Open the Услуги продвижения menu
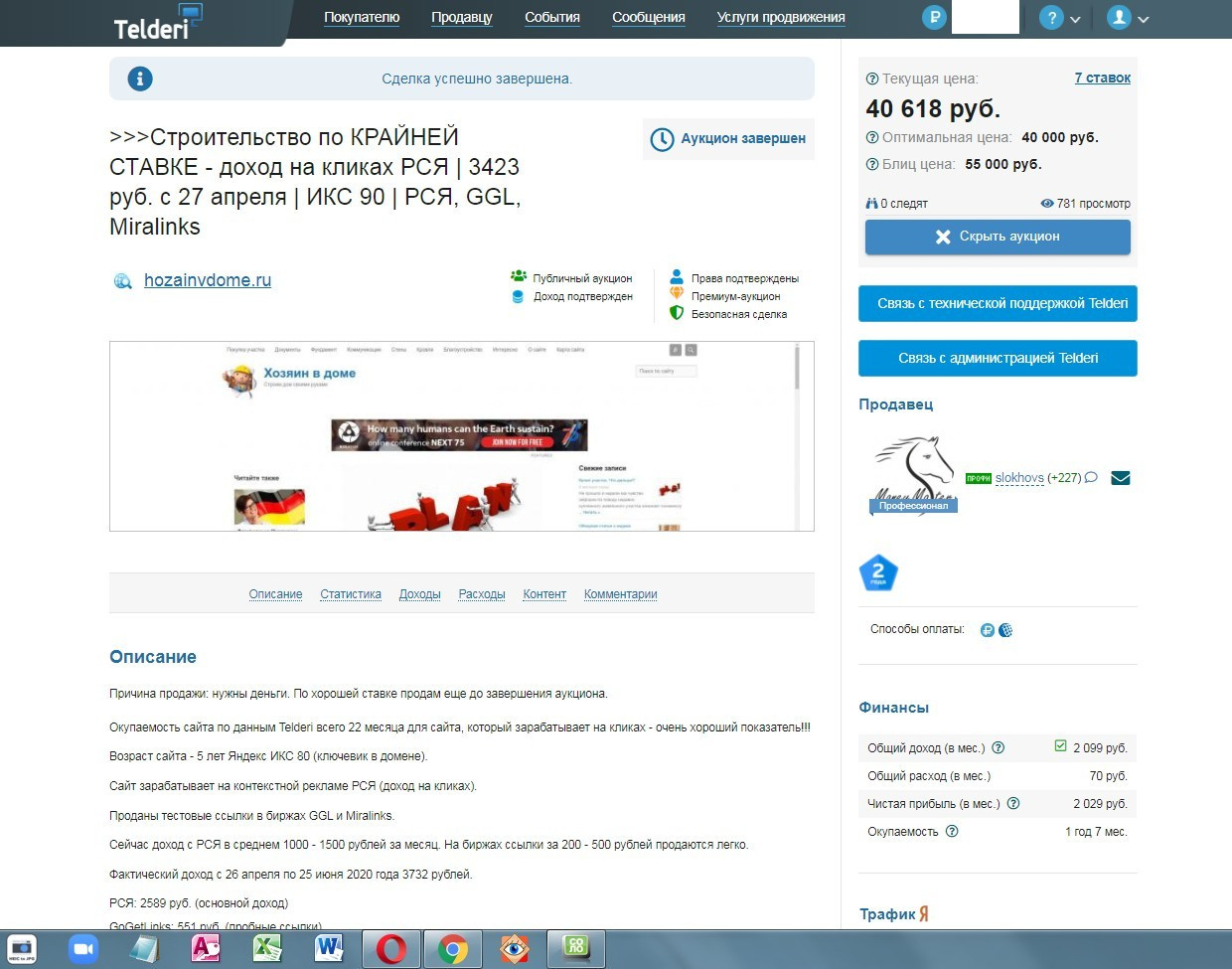Screen dimensions: 1232x969 coord(781,17)
